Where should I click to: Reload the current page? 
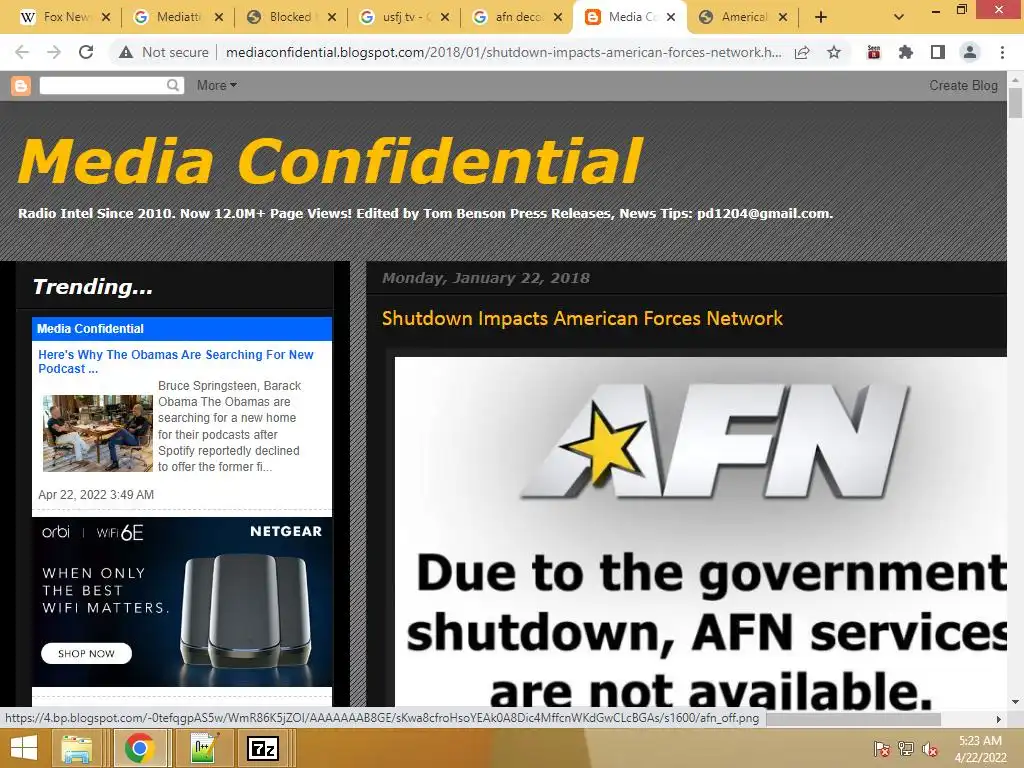click(x=86, y=52)
